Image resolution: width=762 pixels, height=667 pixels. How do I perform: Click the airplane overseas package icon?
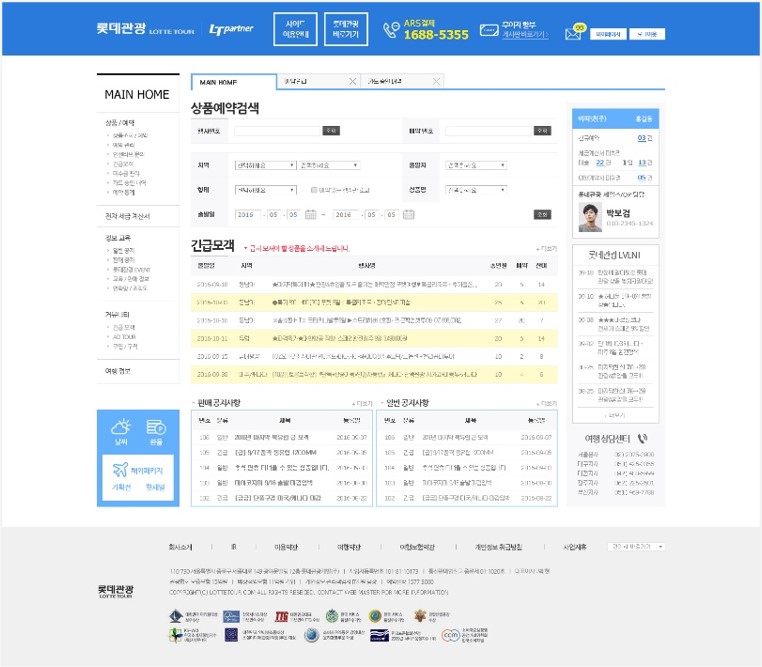coord(121,468)
